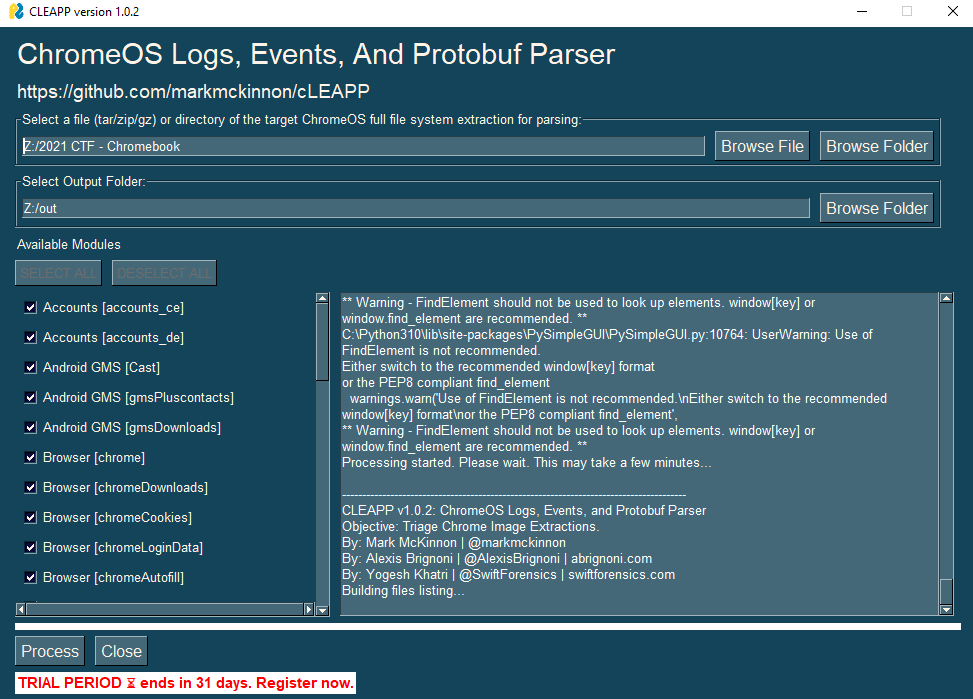
Task: Click Browse Folder for output folder
Action: [x=876, y=208]
